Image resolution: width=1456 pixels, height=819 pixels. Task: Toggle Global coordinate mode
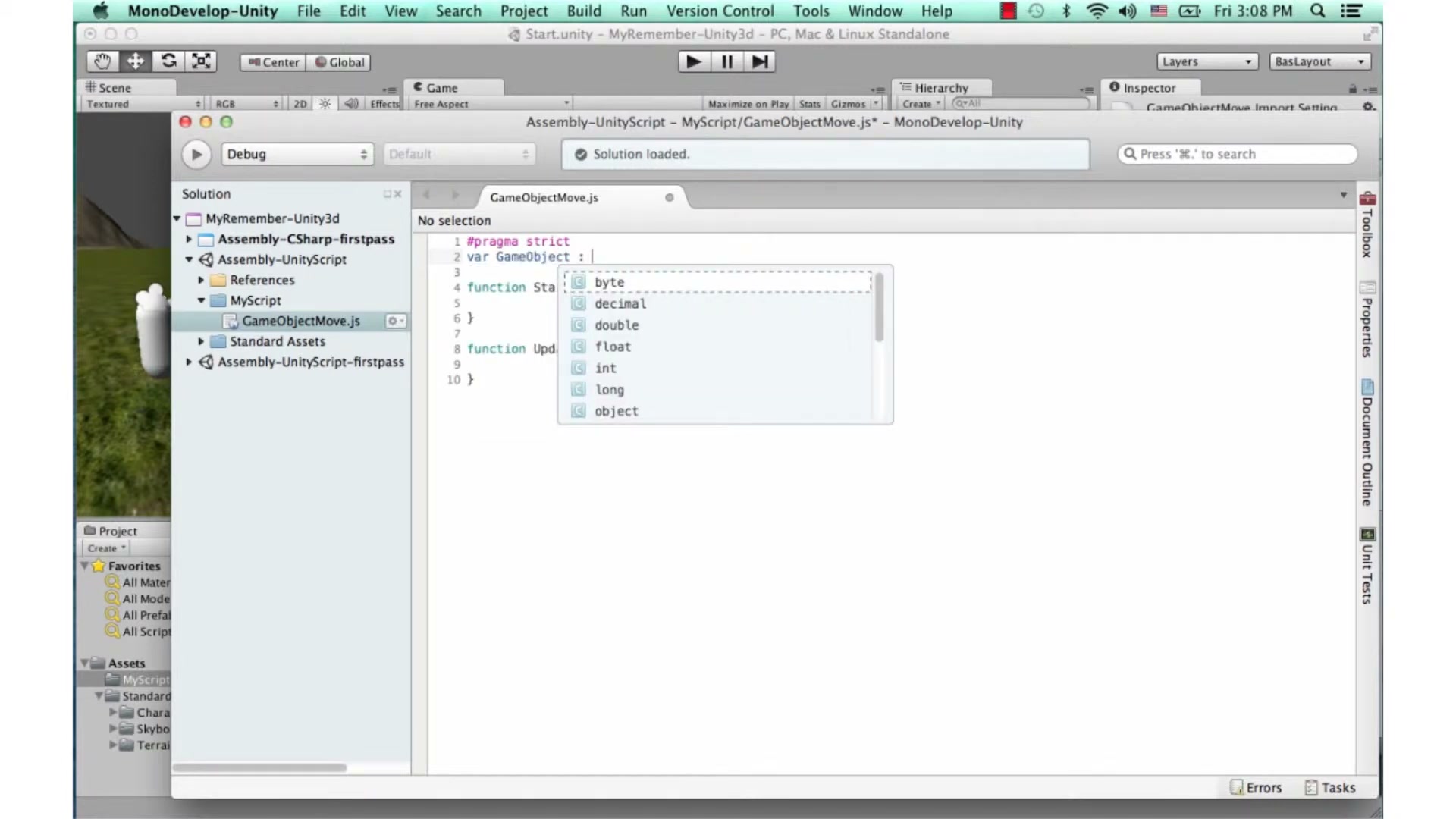[338, 62]
